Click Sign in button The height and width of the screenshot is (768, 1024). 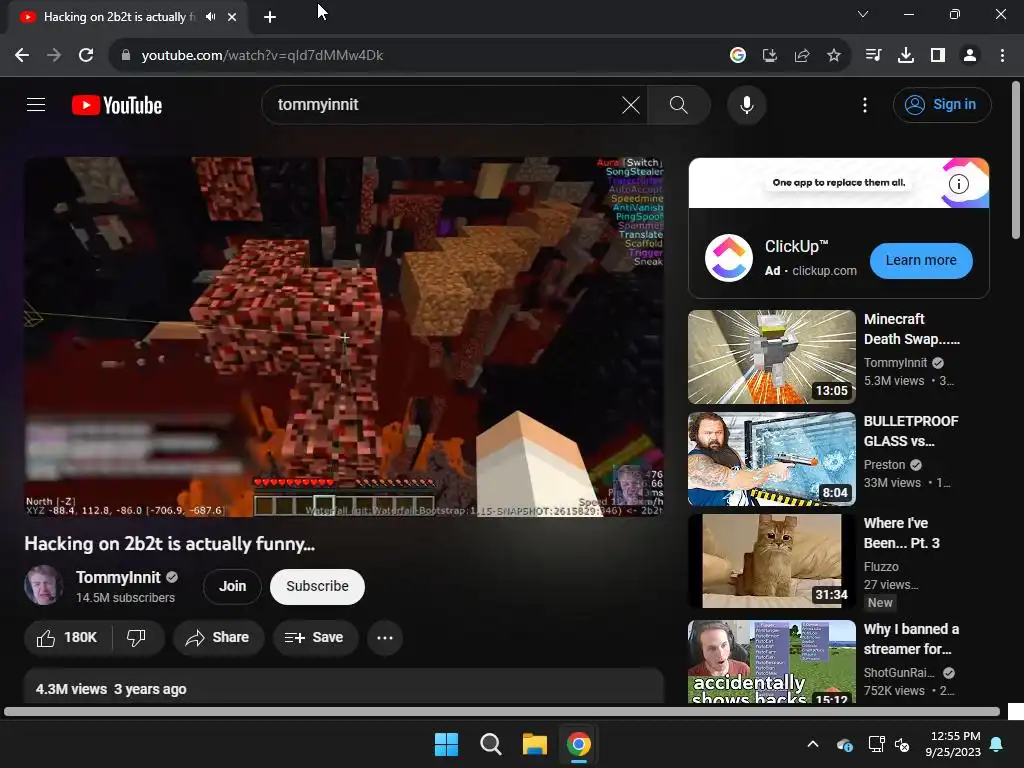point(942,104)
